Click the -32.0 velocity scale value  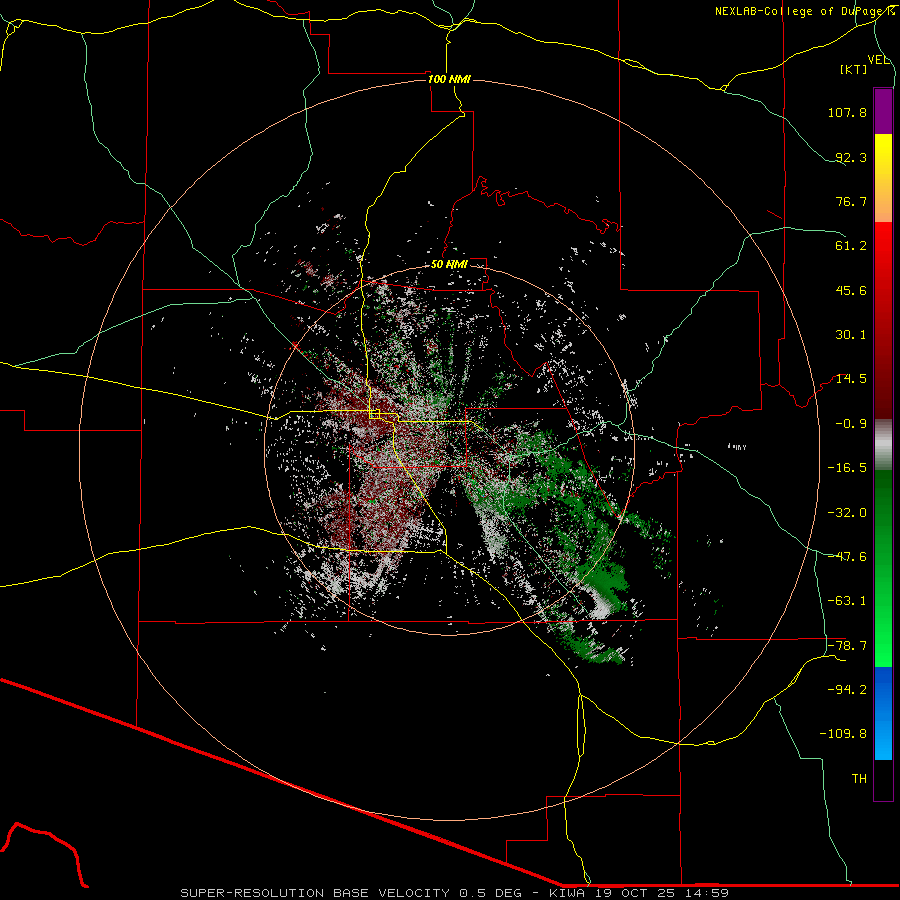[847, 512]
